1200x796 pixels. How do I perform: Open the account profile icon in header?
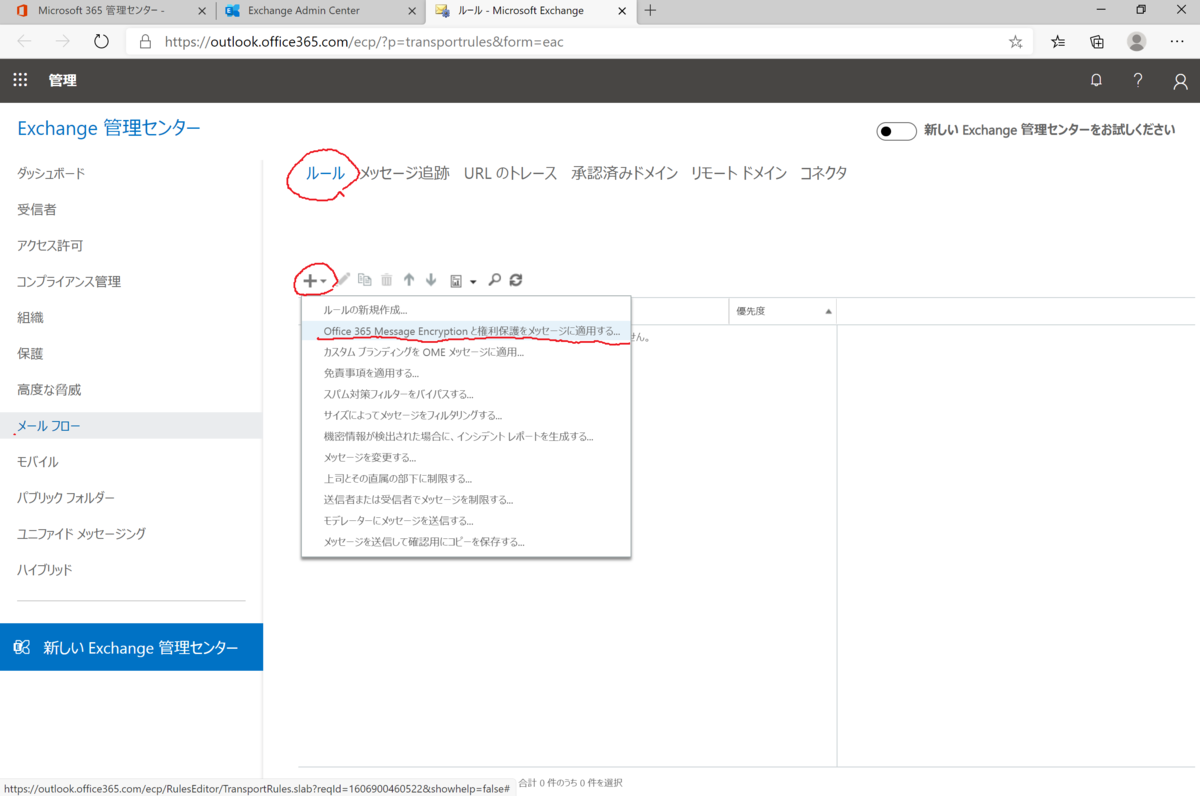point(1180,82)
